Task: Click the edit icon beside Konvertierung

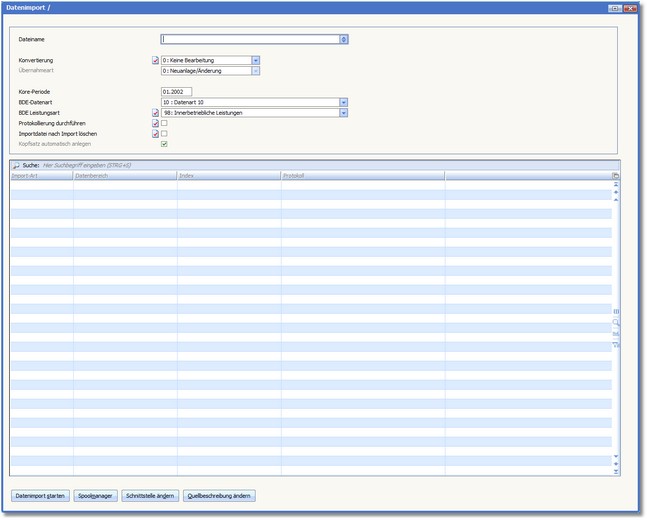Action: pyautogui.click(x=155, y=61)
